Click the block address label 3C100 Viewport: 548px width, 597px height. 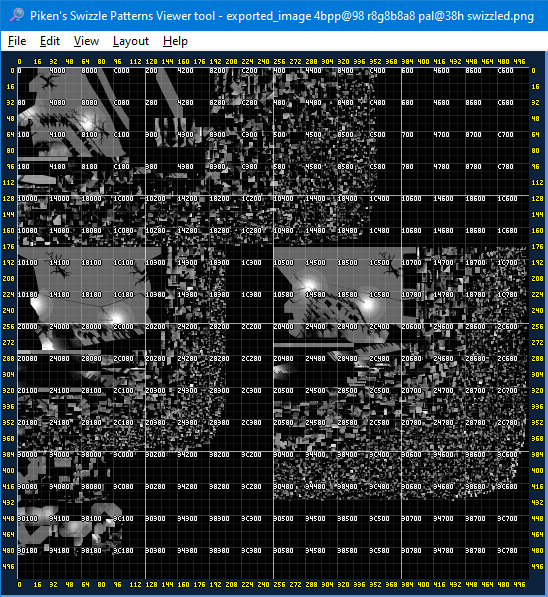point(123,519)
